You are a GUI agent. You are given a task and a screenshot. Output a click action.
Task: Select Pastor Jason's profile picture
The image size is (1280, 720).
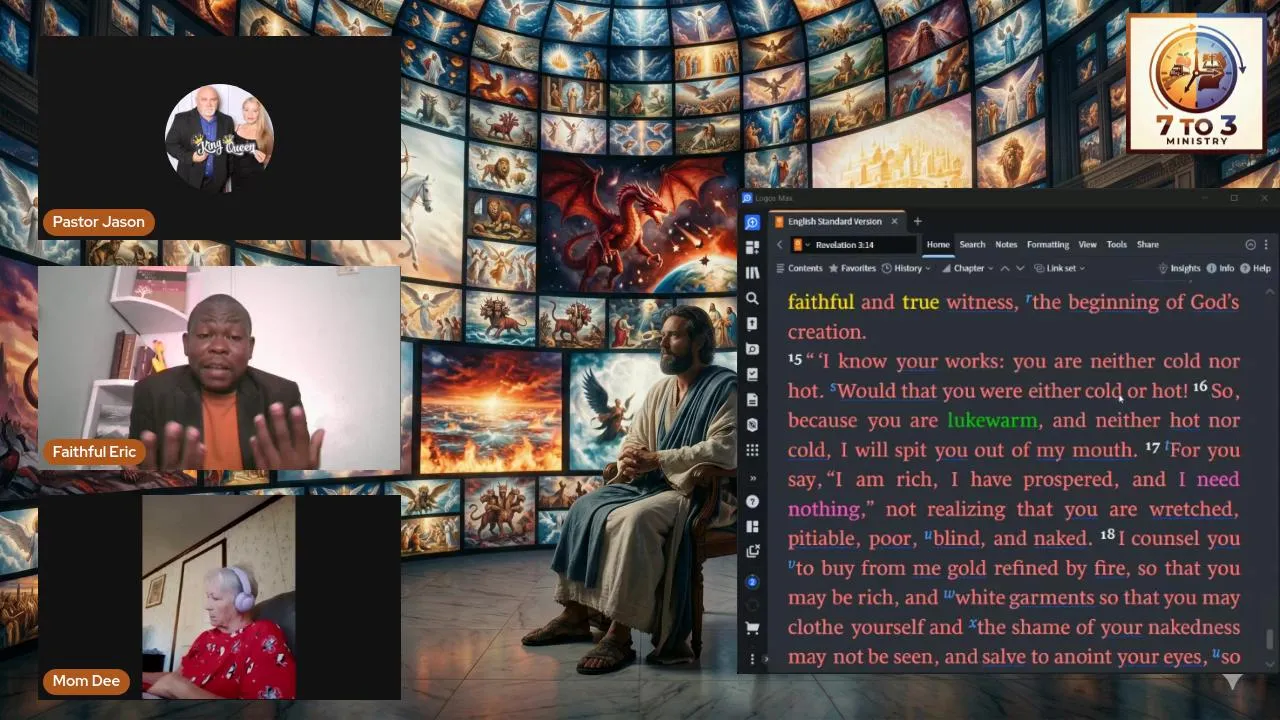(219, 138)
